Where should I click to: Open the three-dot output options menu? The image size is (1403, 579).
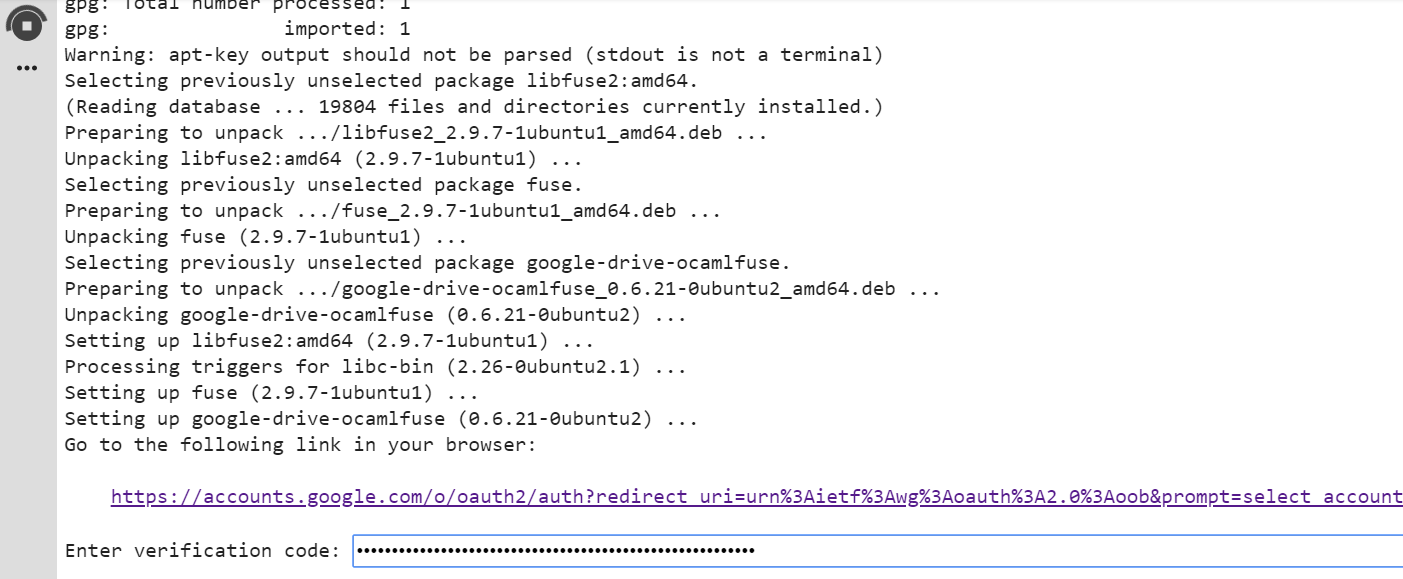click(27, 68)
